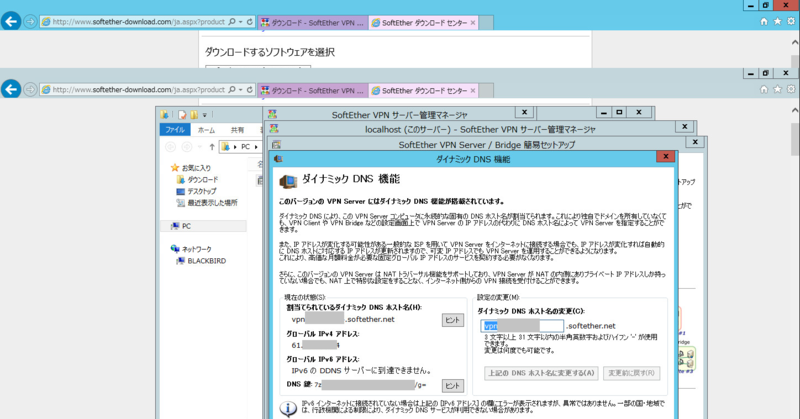The width and height of the screenshot is (800, 419).
Task: Click scroll up arrow in blue-titled browser
Action: click(x=795, y=42)
